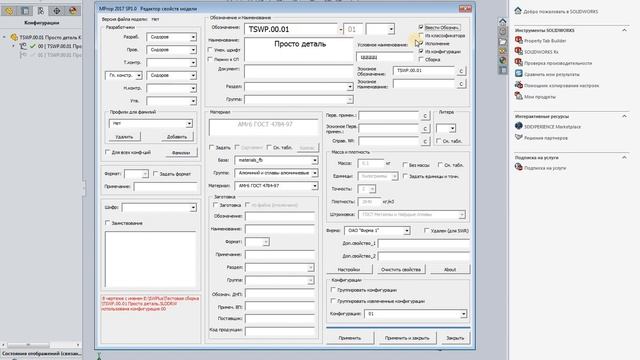640x360 pixels.
Task: Open 'Фирма' company dropdown
Action: 407,231
